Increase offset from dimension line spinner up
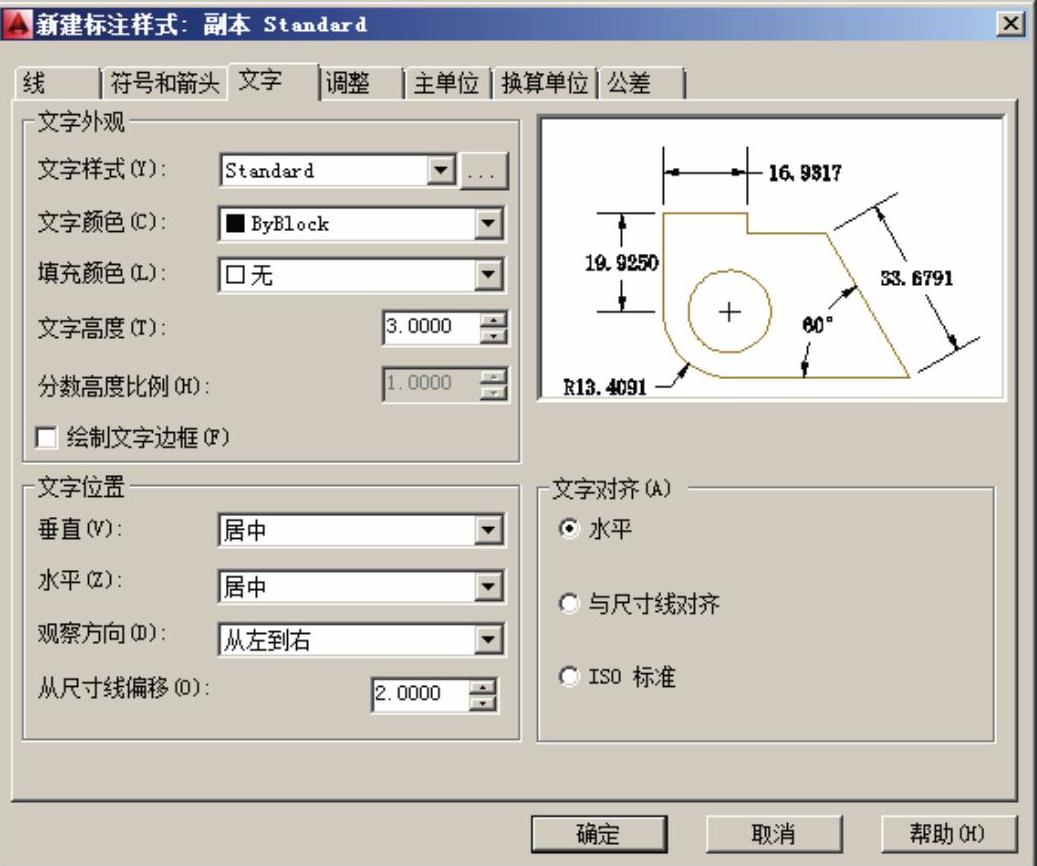 tap(484, 686)
